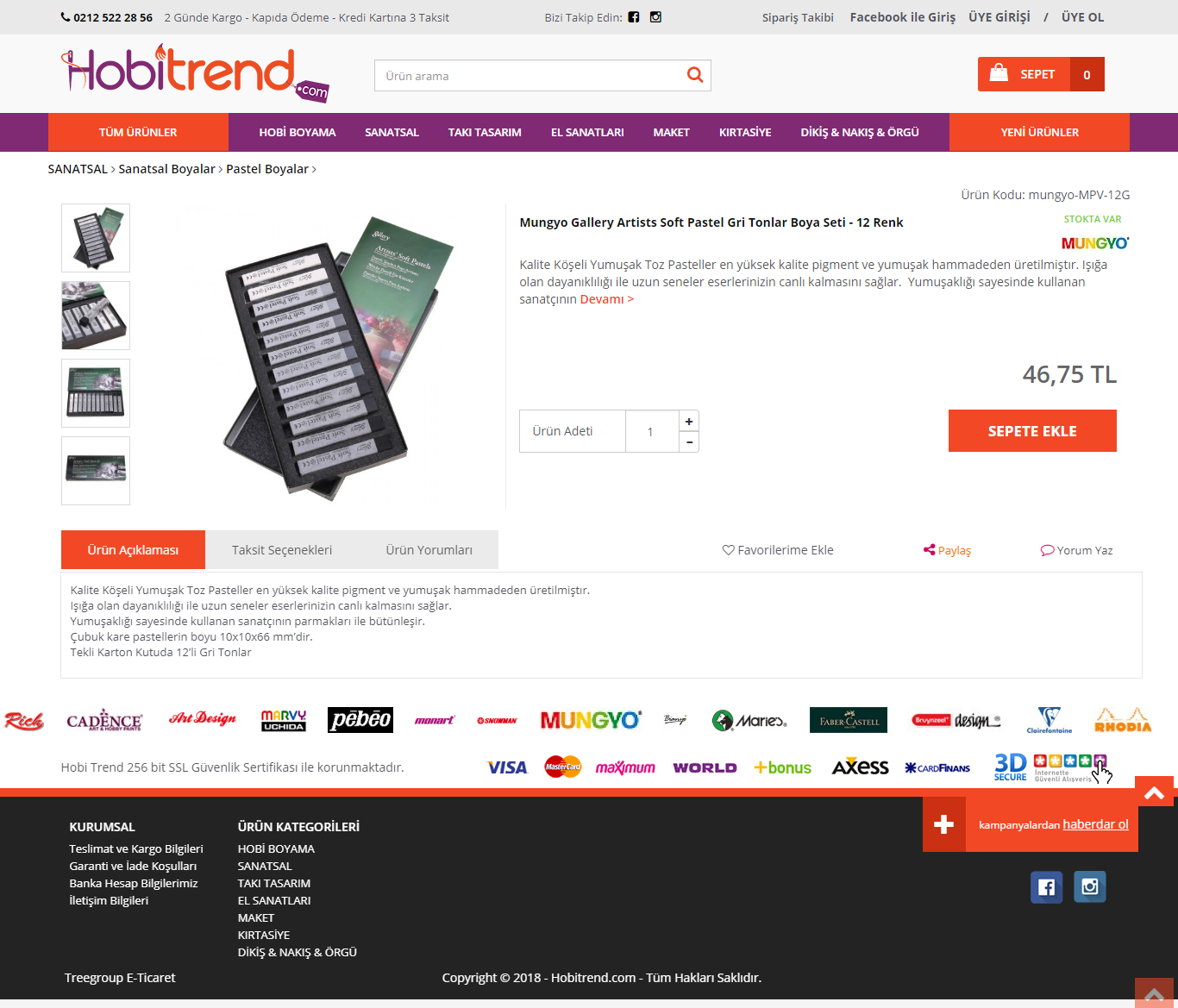Expand the kampanyalardan haberdar ol plus
Image resolution: width=1178 pixels, height=1008 pixels.
point(944,824)
